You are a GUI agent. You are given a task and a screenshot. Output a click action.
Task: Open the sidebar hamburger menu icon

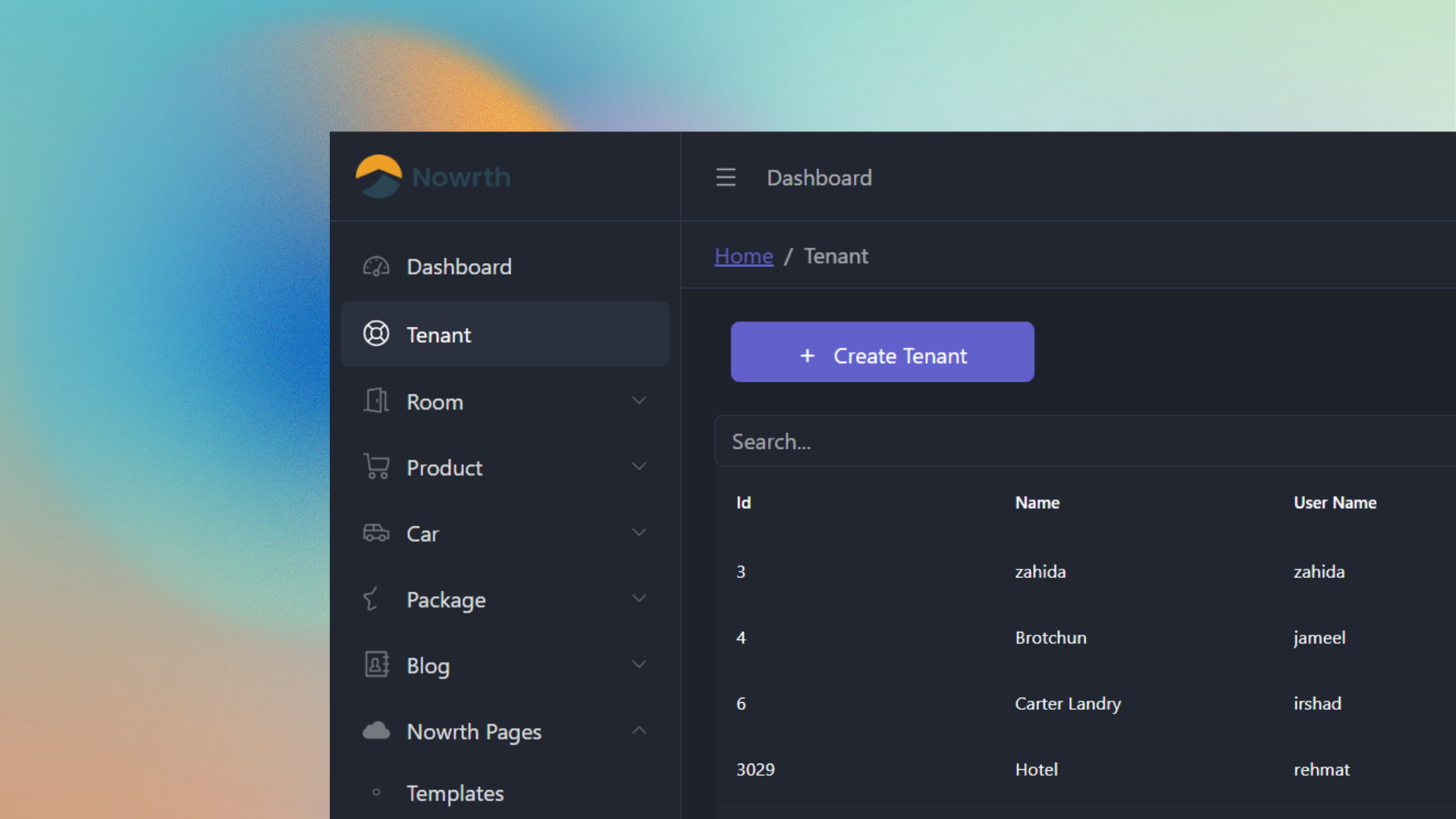tap(726, 177)
